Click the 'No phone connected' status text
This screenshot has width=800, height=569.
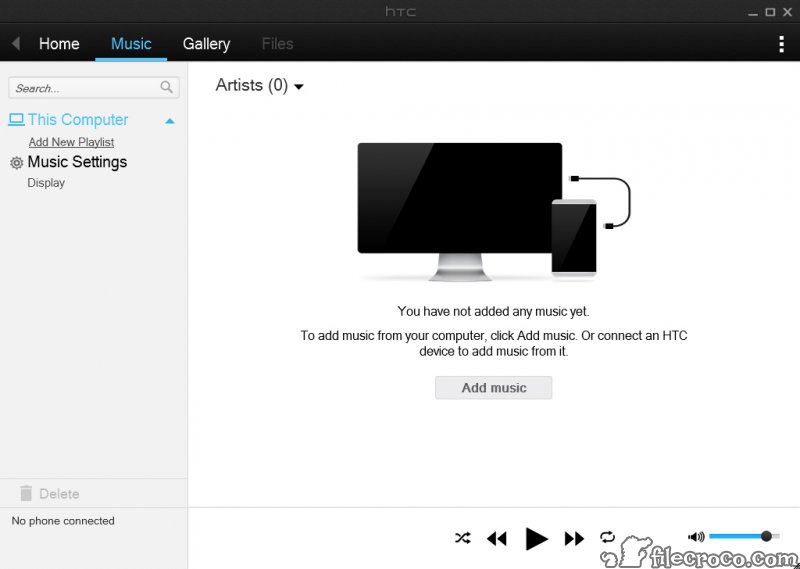click(x=63, y=521)
